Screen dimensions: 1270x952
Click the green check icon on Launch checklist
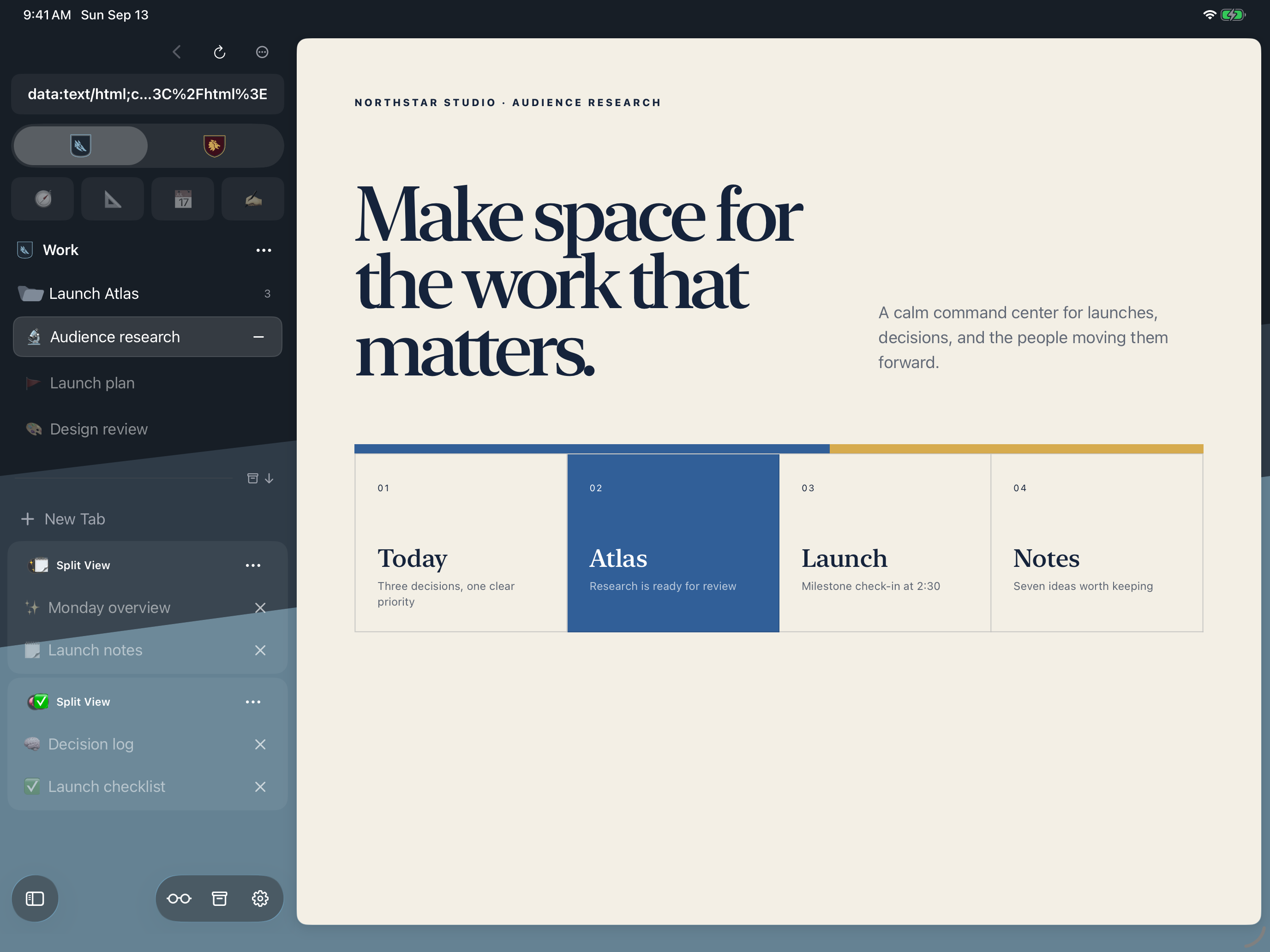click(x=32, y=787)
